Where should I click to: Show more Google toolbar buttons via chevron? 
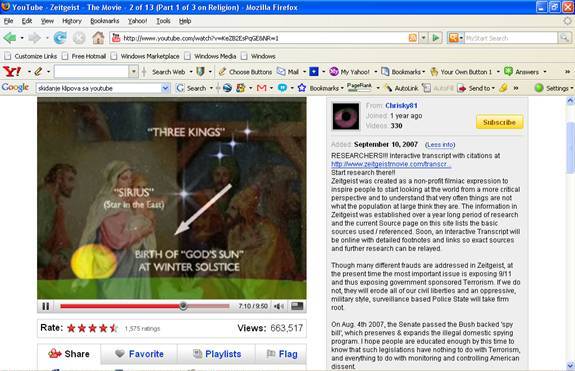pos(516,88)
